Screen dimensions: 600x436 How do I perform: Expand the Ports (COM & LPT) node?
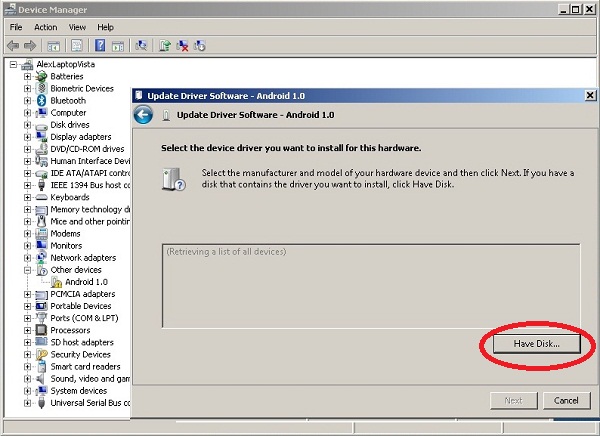(27, 318)
